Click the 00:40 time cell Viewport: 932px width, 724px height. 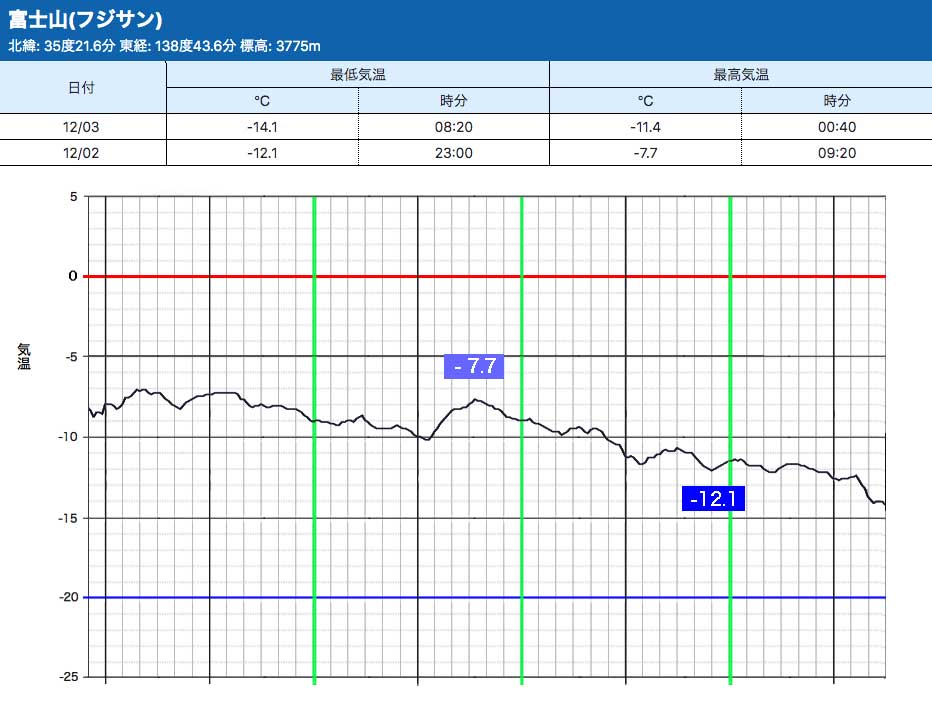point(837,127)
